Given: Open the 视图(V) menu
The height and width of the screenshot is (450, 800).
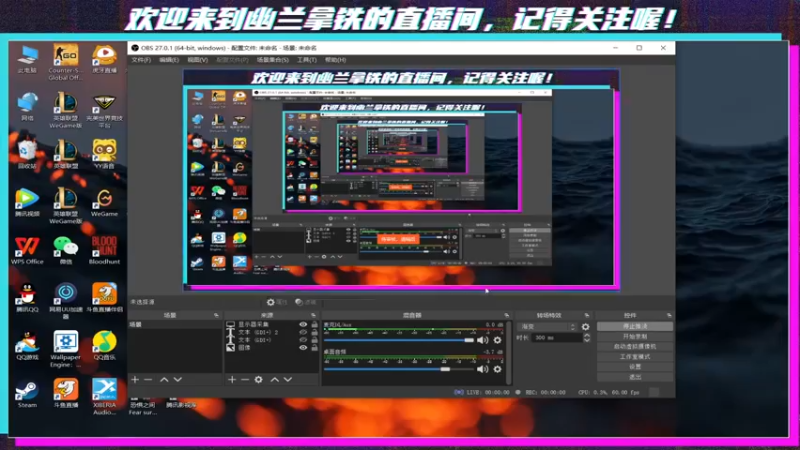Looking at the screenshot, I should (197, 60).
